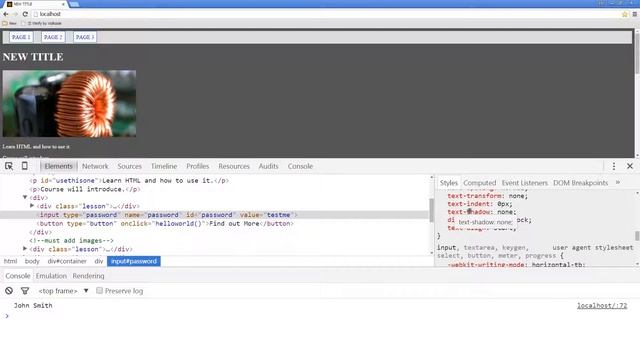The image size is (640, 360).
Task: Open the Console tab in top bar
Action: pos(300,166)
